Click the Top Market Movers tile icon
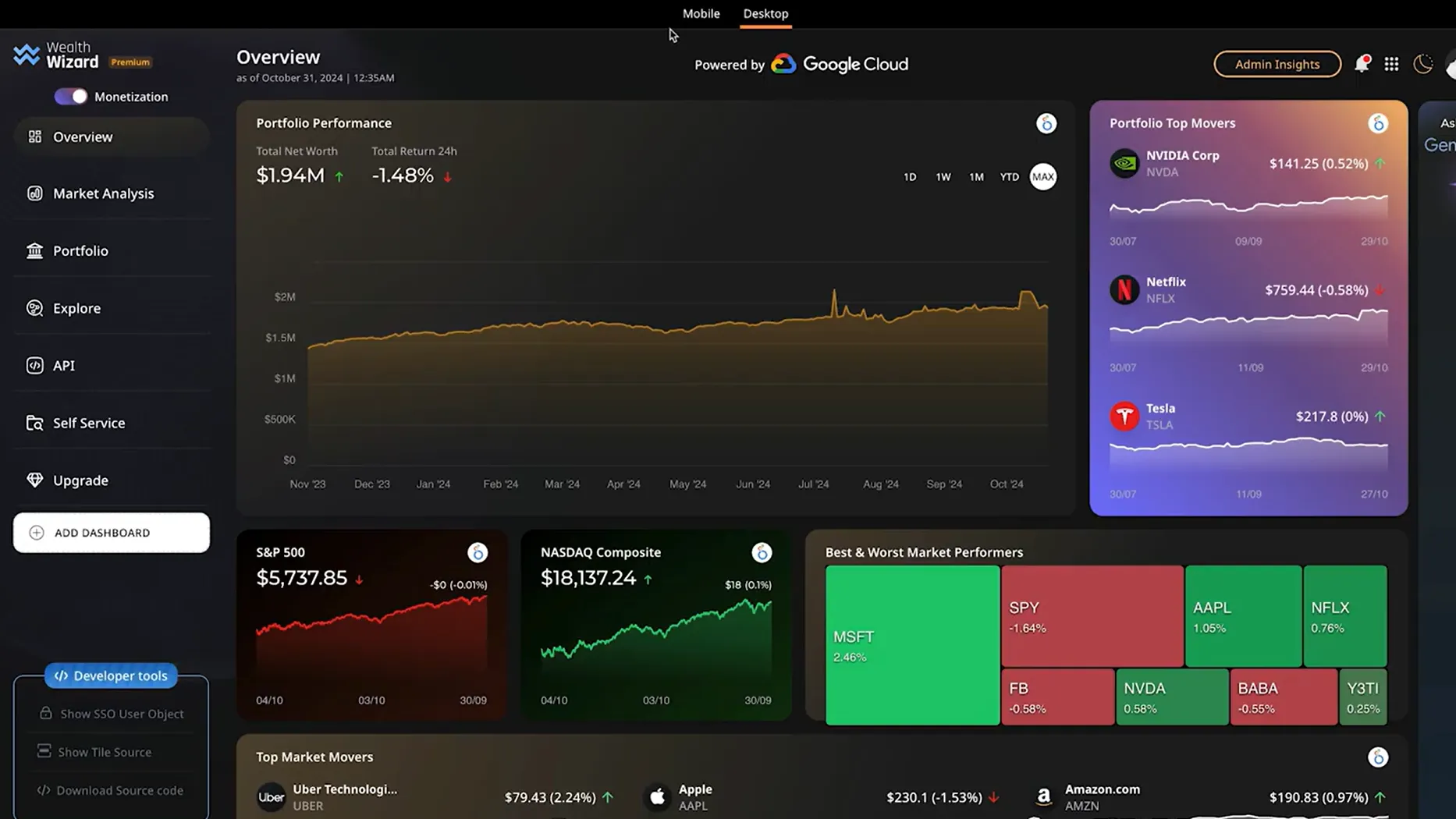The height and width of the screenshot is (819, 1456). point(1378,757)
